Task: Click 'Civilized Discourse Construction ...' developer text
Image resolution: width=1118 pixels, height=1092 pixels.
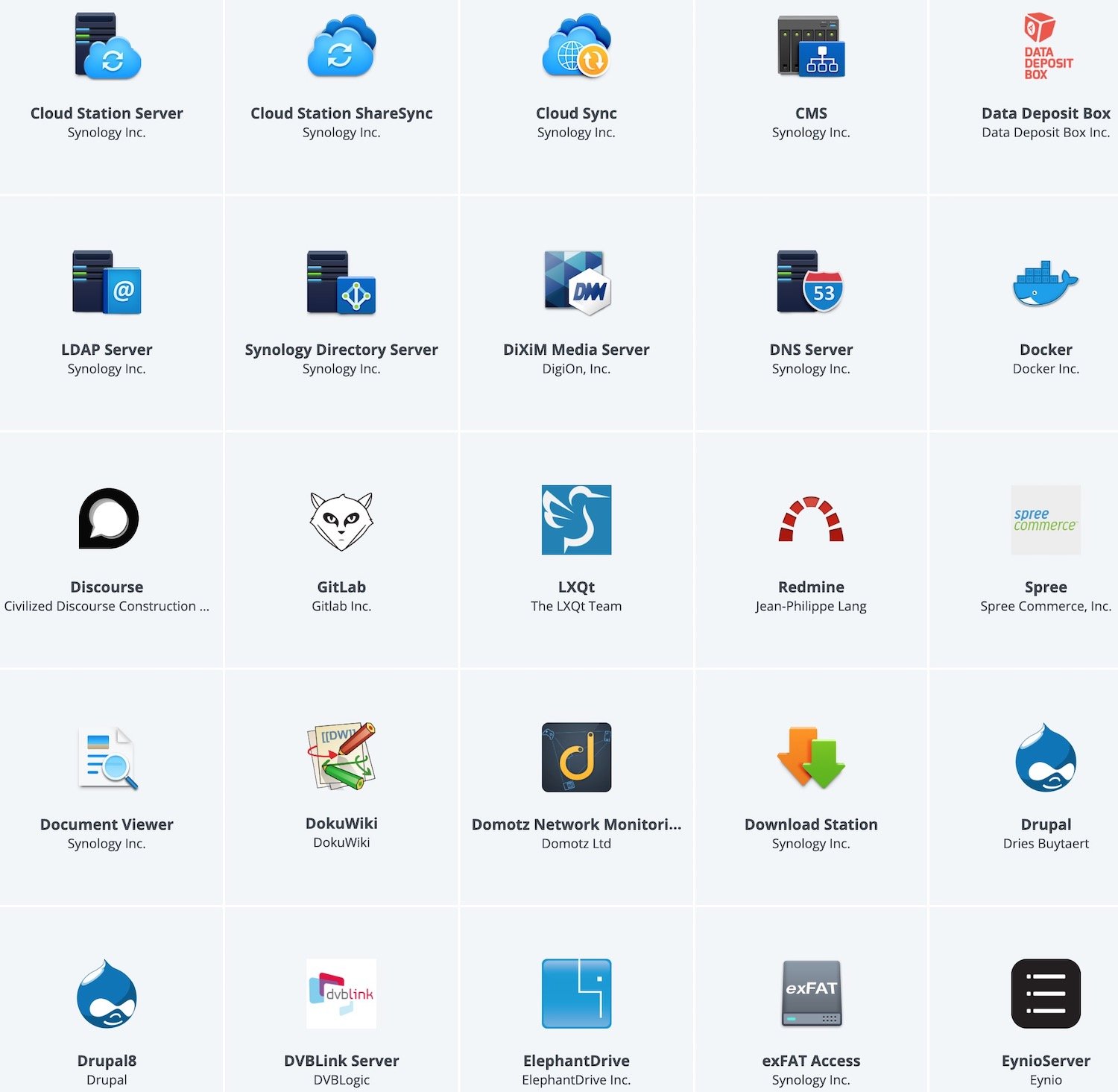Action: click(x=107, y=606)
